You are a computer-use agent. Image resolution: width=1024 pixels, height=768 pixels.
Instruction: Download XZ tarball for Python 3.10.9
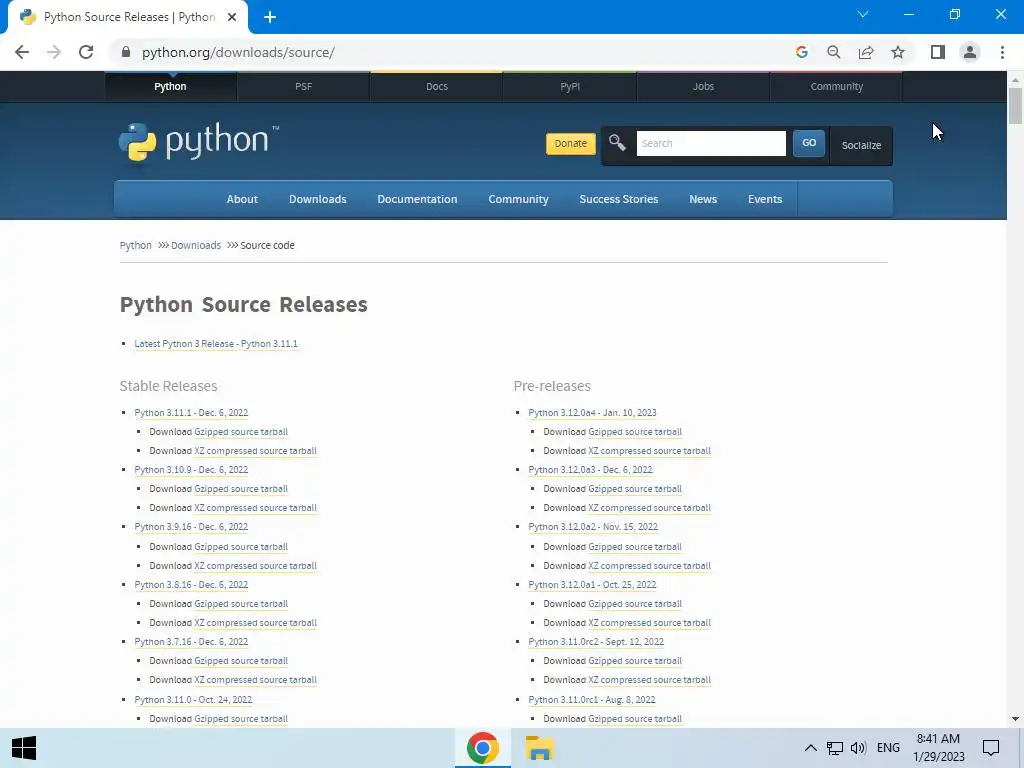255,507
